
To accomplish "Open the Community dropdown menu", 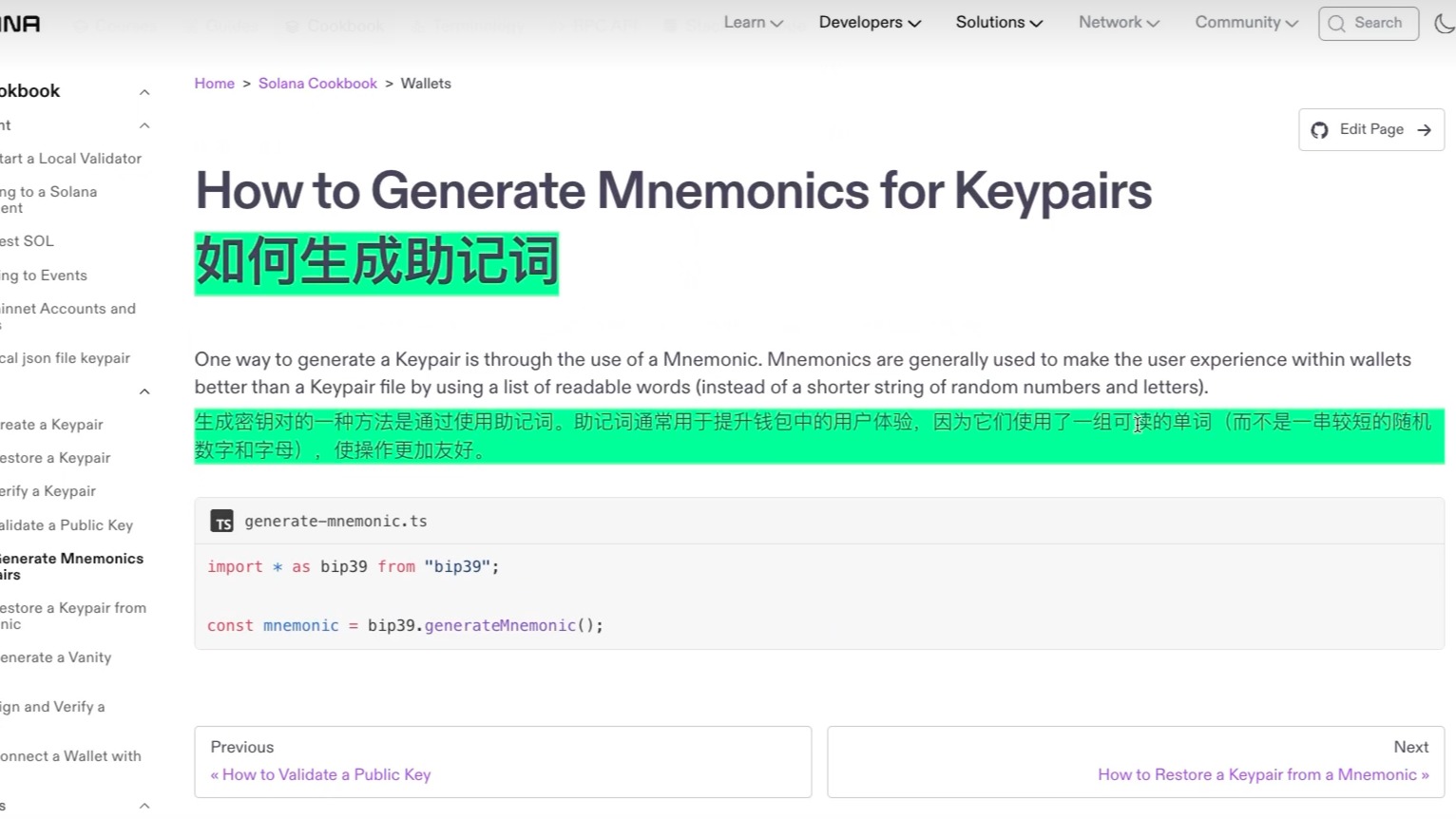I will [1246, 23].
